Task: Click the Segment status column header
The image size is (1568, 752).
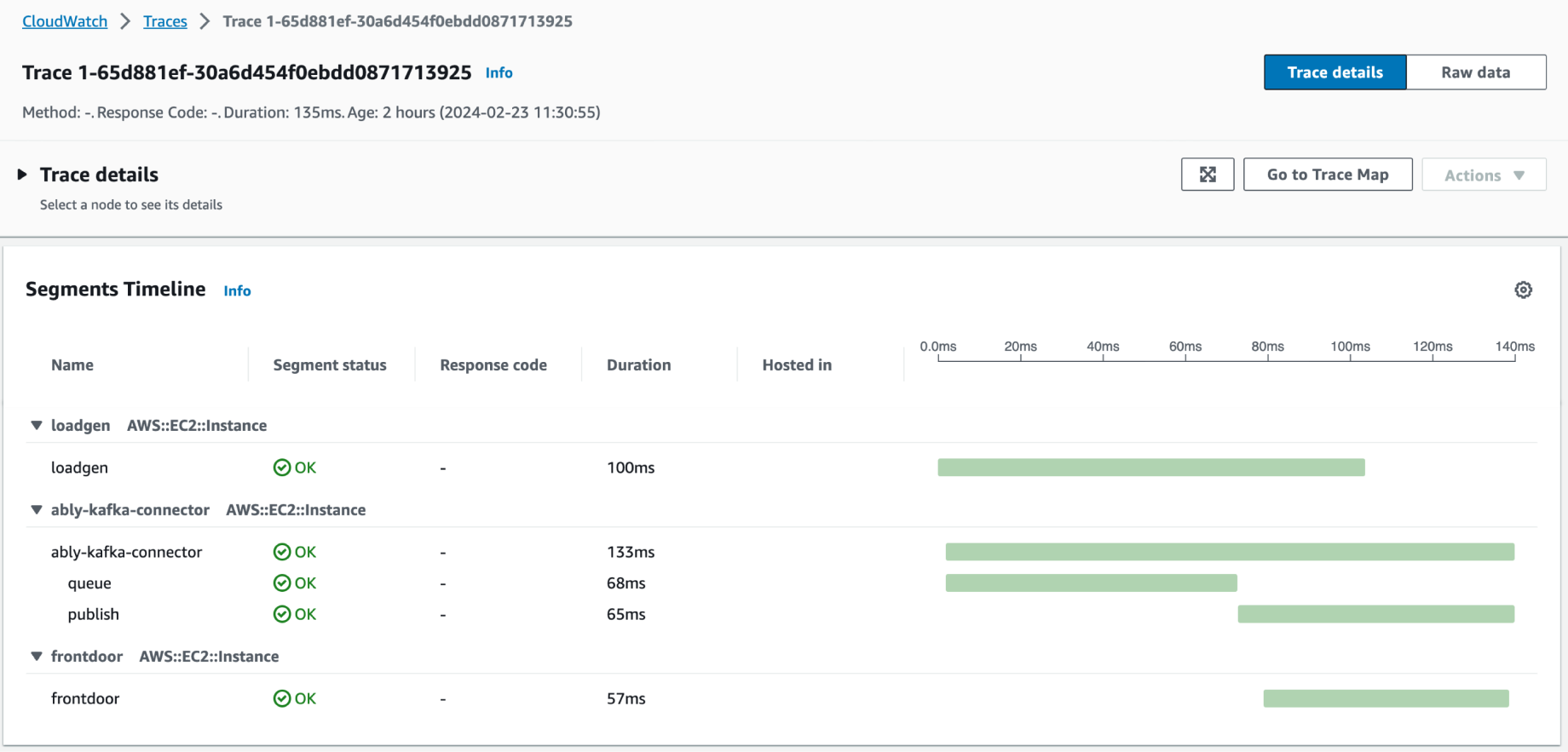Action: tap(330, 365)
